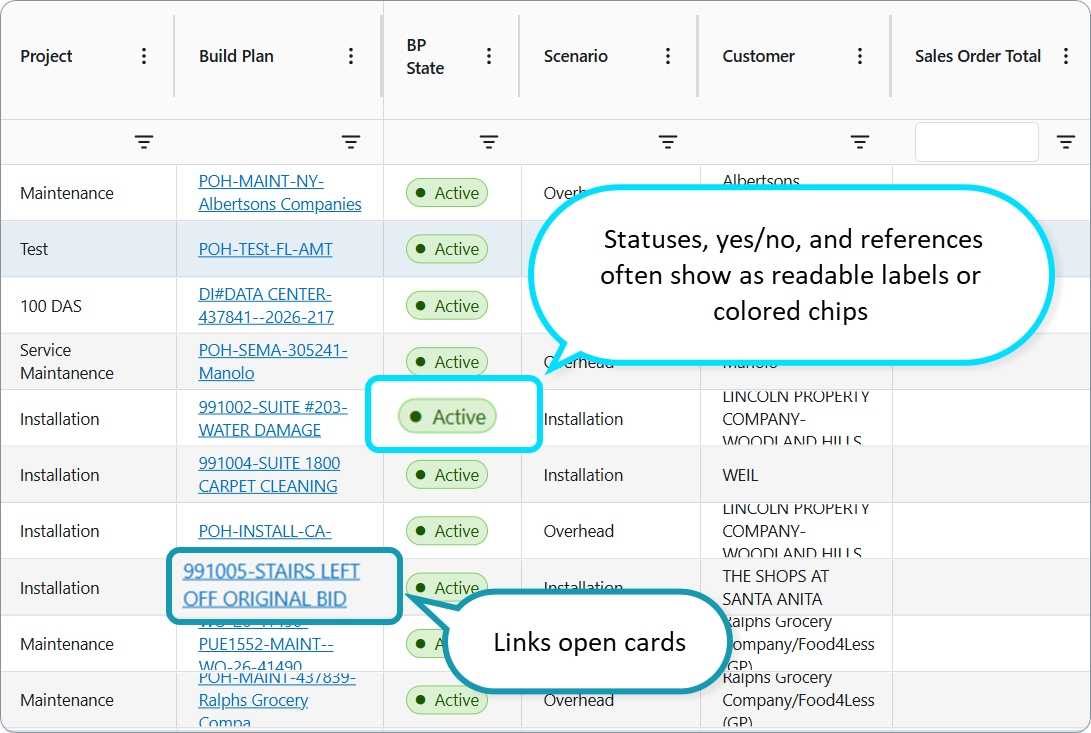Open BP State column options menu
1091x733 pixels.
(489, 56)
